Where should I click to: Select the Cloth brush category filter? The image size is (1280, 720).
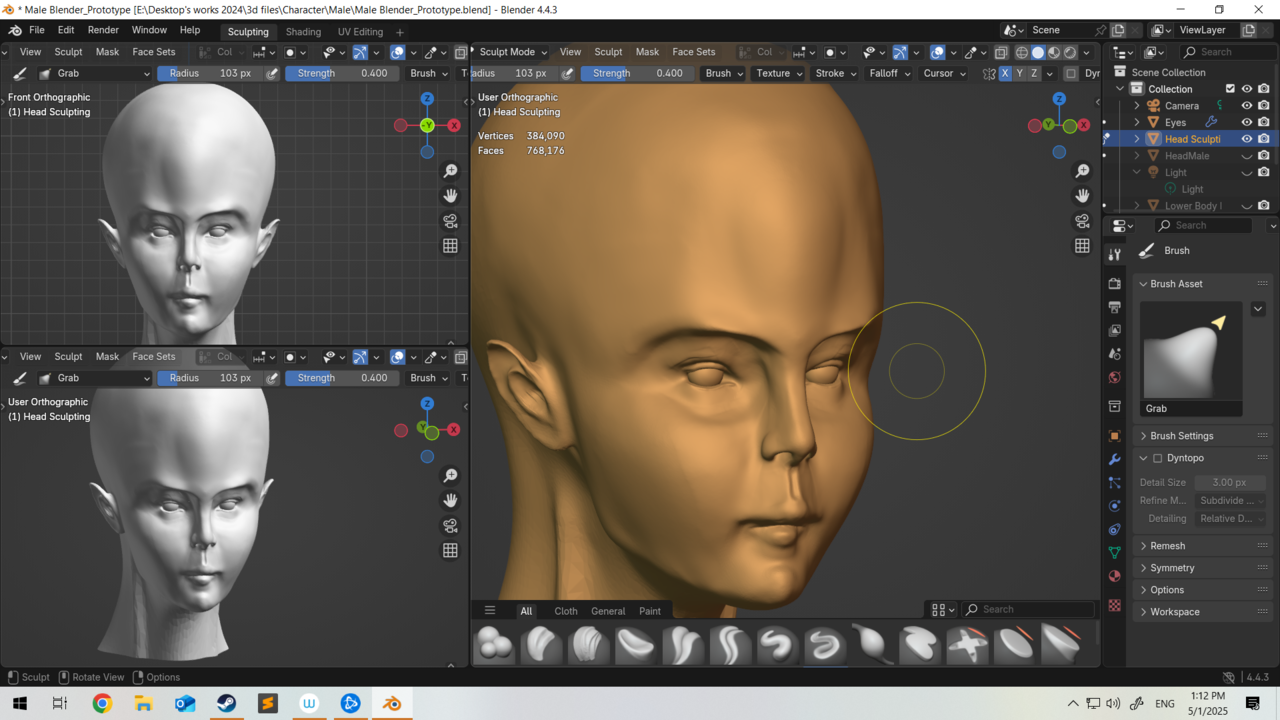(x=566, y=611)
